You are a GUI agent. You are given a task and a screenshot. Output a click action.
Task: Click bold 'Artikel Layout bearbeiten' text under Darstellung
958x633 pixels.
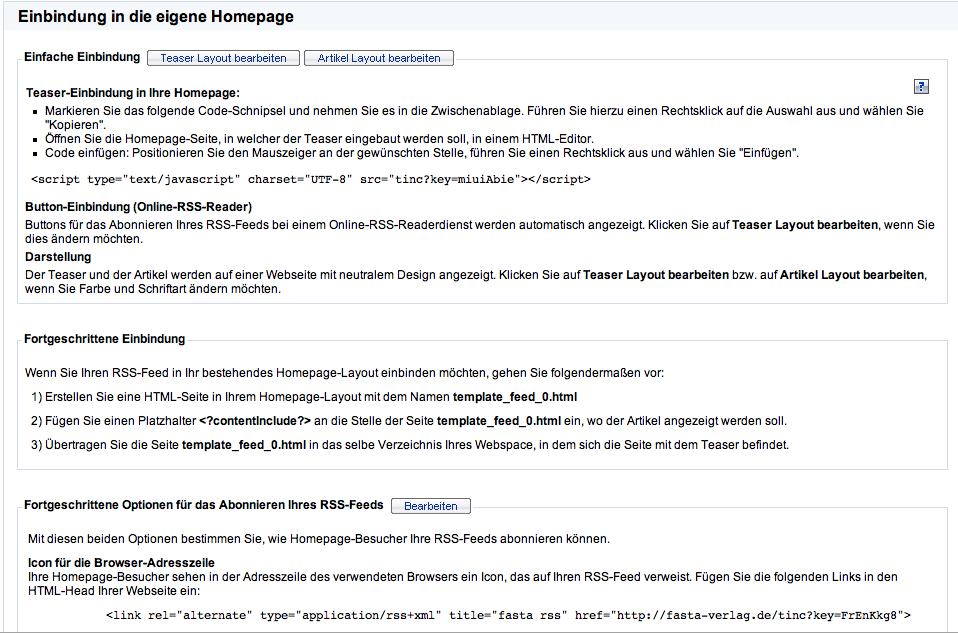coord(852,274)
